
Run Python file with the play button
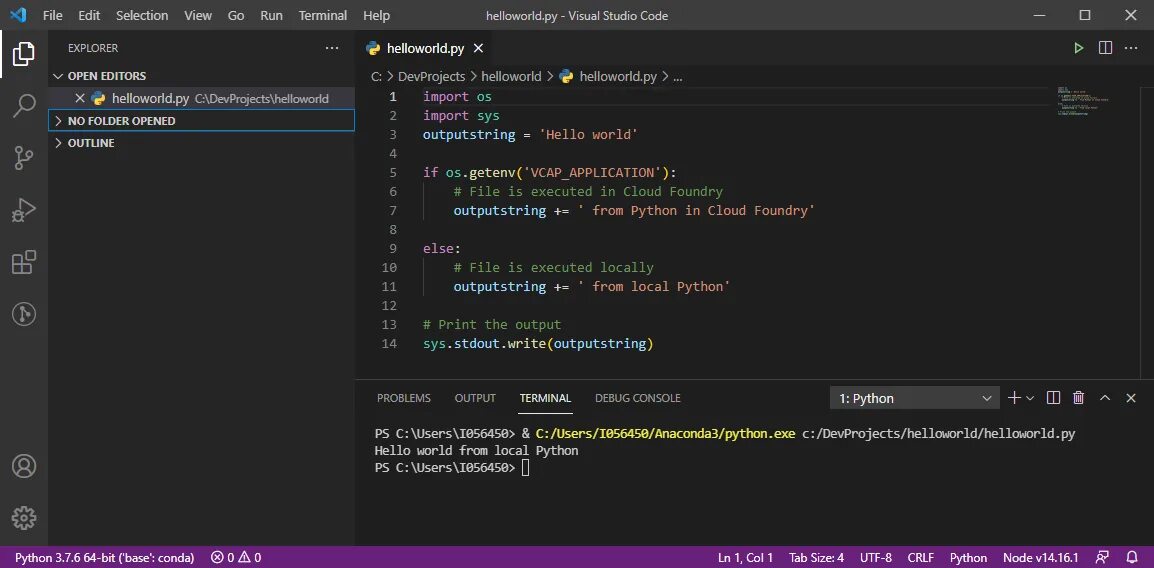tap(1079, 48)
